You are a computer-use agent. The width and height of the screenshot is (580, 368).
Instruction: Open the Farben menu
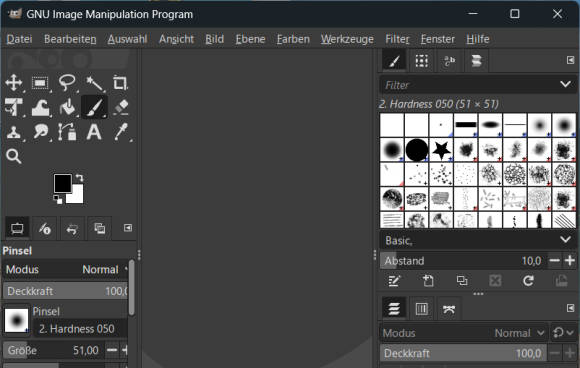pos(293,39)
